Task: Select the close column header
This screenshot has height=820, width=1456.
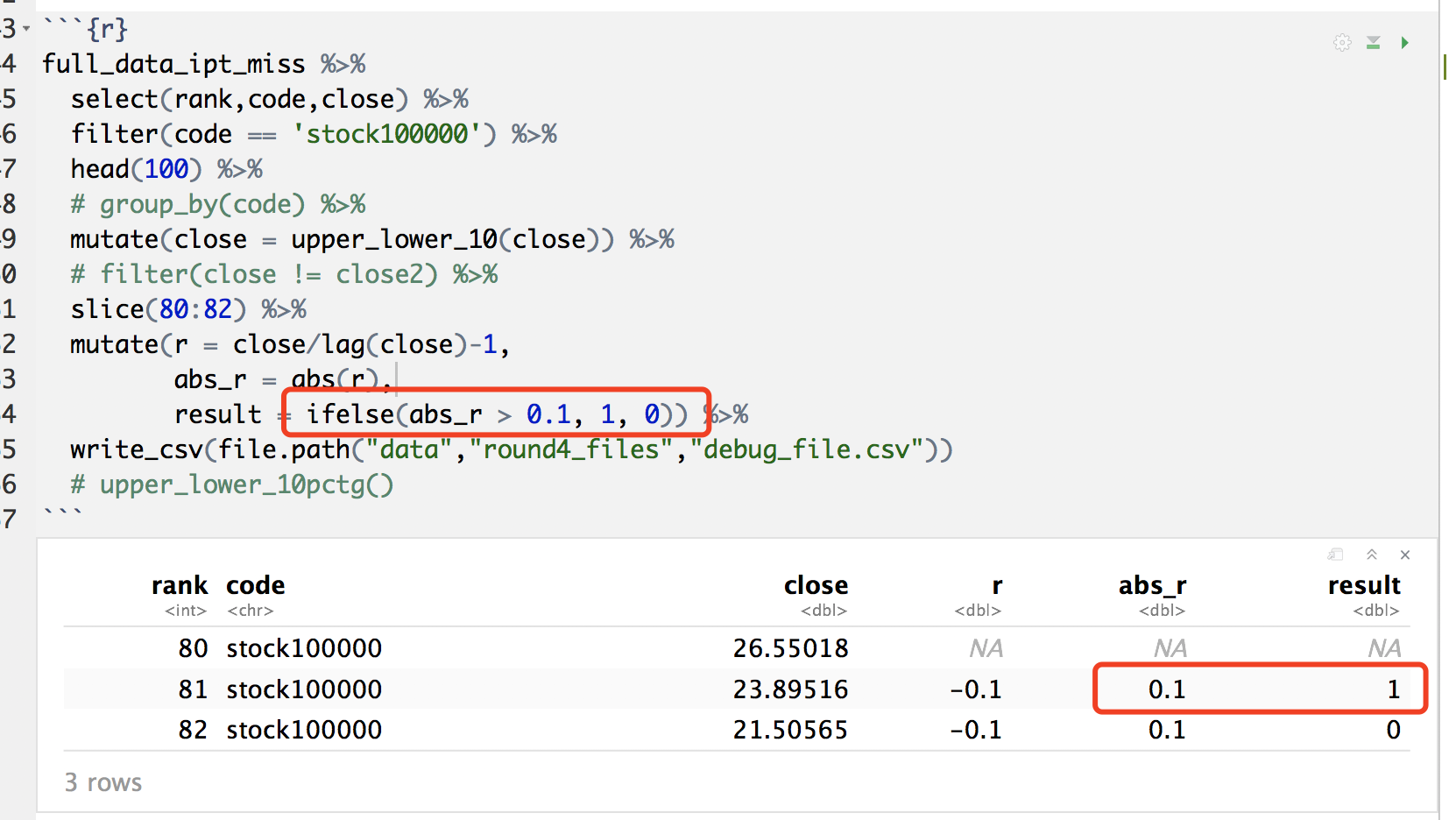Action: [816, 585]
